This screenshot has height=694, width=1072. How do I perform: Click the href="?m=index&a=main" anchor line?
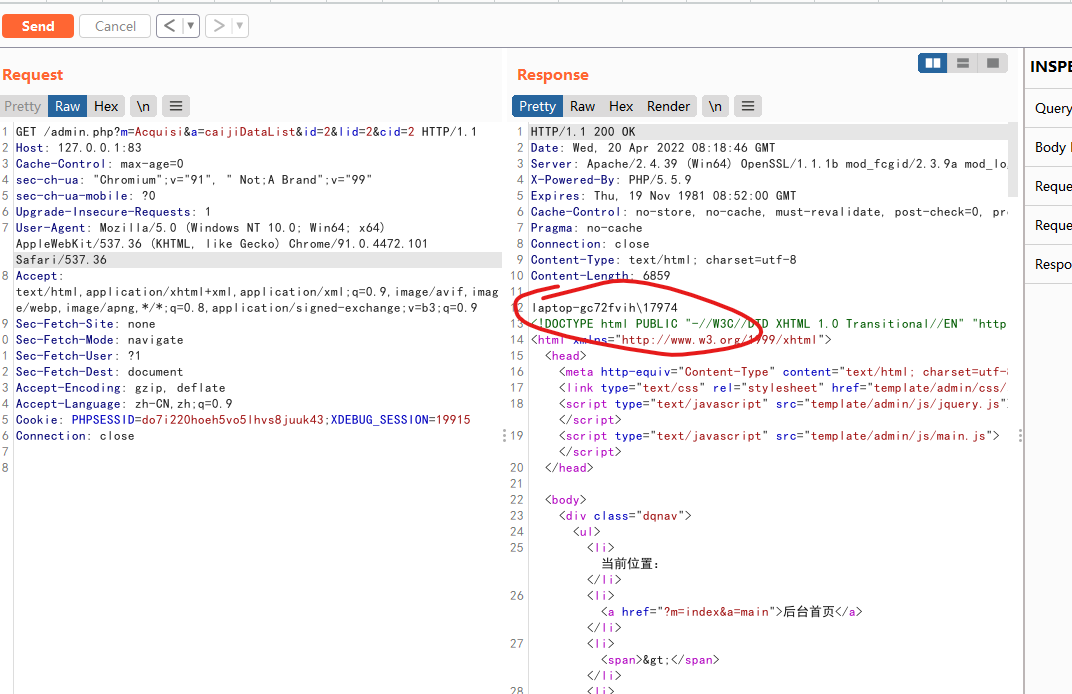tap(732, 612)
